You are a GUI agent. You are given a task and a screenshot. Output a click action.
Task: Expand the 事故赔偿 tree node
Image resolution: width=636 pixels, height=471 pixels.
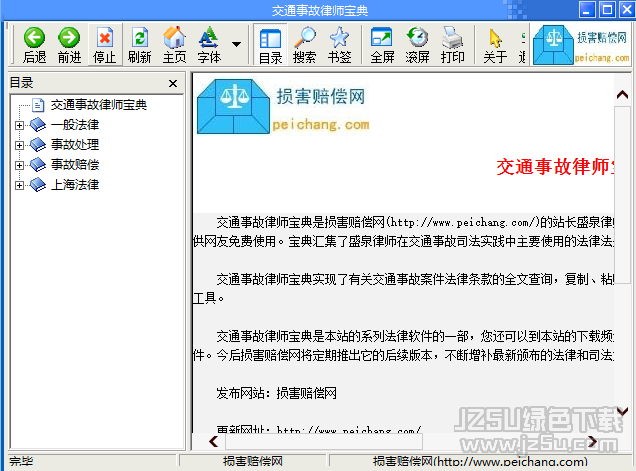tap(19, 165)
